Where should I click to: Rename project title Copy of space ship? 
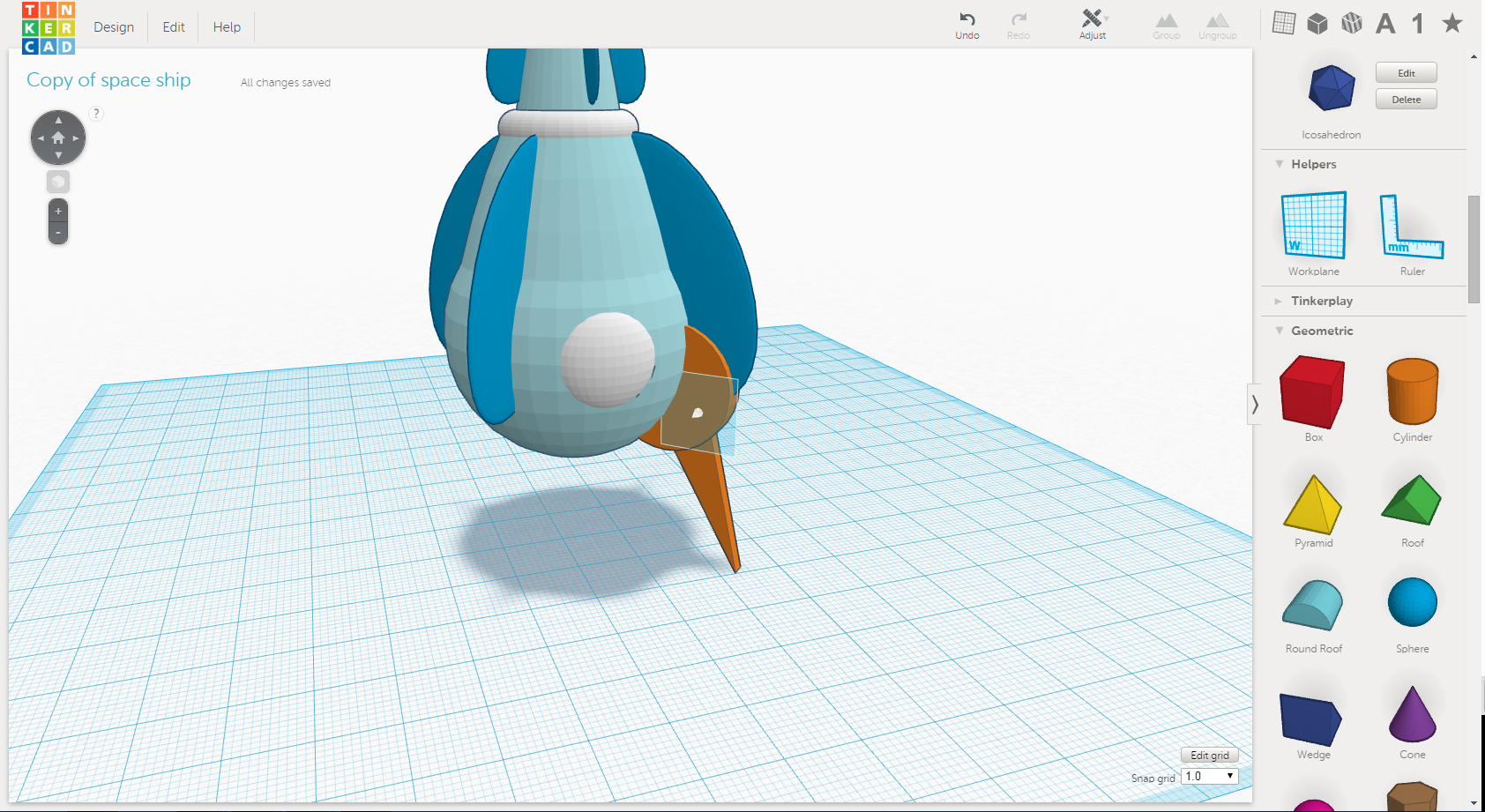click(108, 80)
